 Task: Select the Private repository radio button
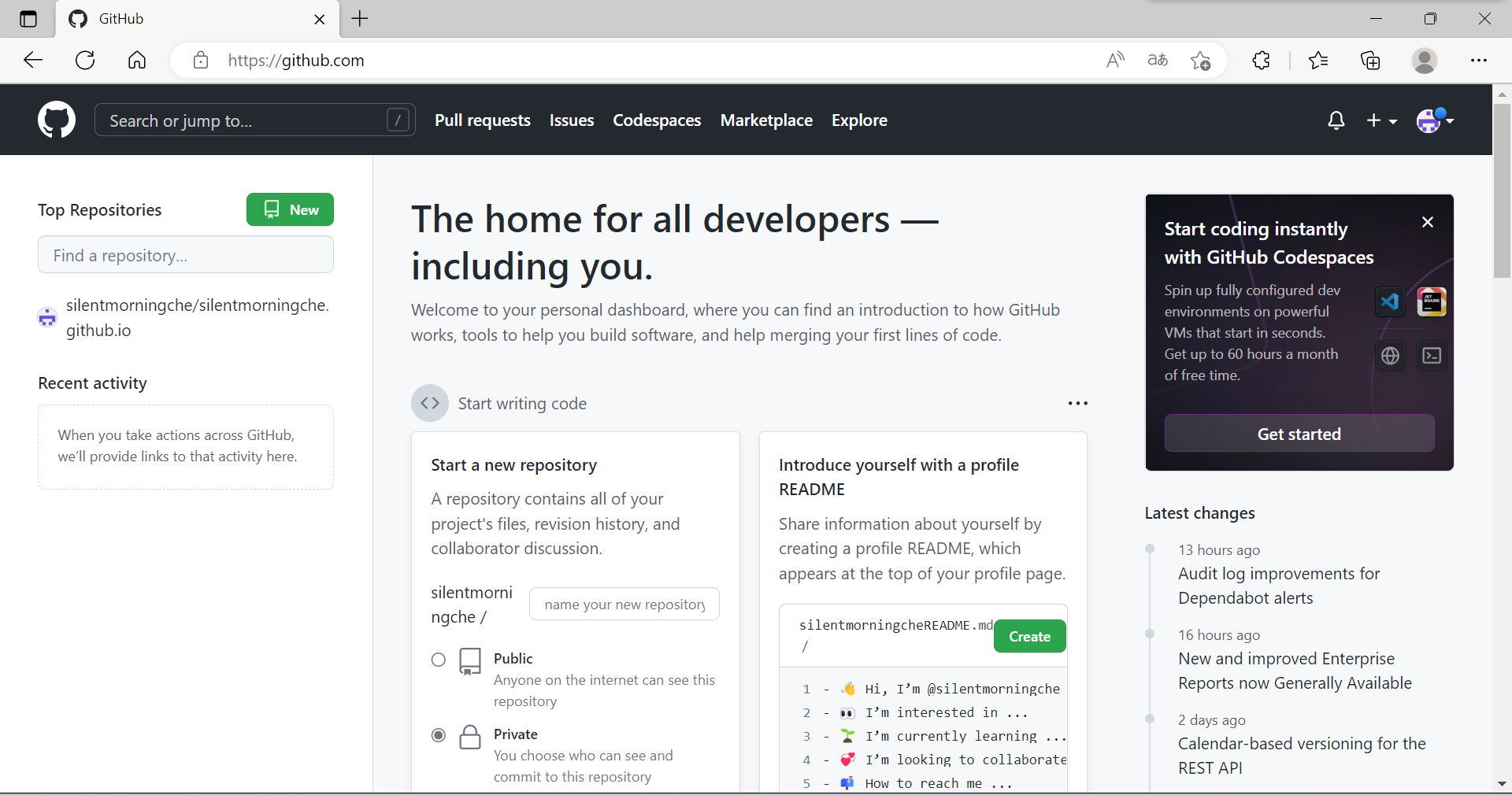(439, 735)
